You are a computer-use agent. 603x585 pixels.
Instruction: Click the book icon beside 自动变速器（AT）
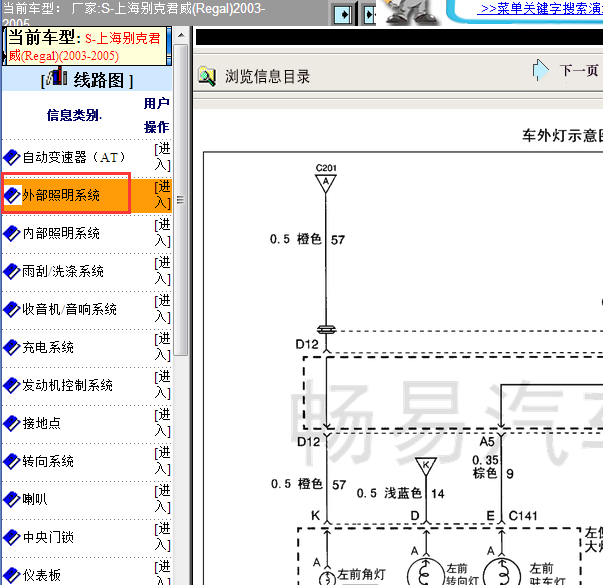(12, 158)
